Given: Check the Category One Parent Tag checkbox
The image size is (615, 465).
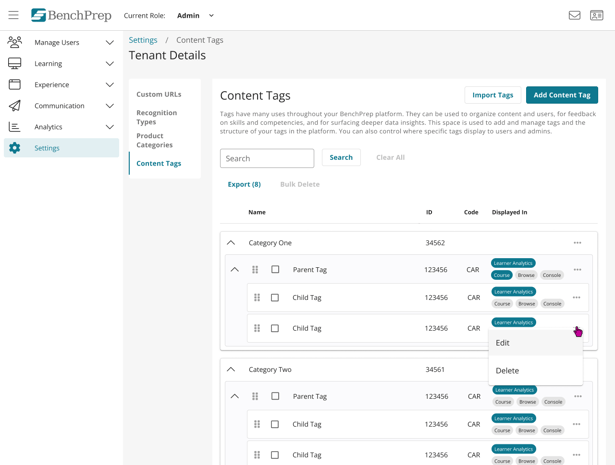Looking at the screenshot, I should (275, 270).
